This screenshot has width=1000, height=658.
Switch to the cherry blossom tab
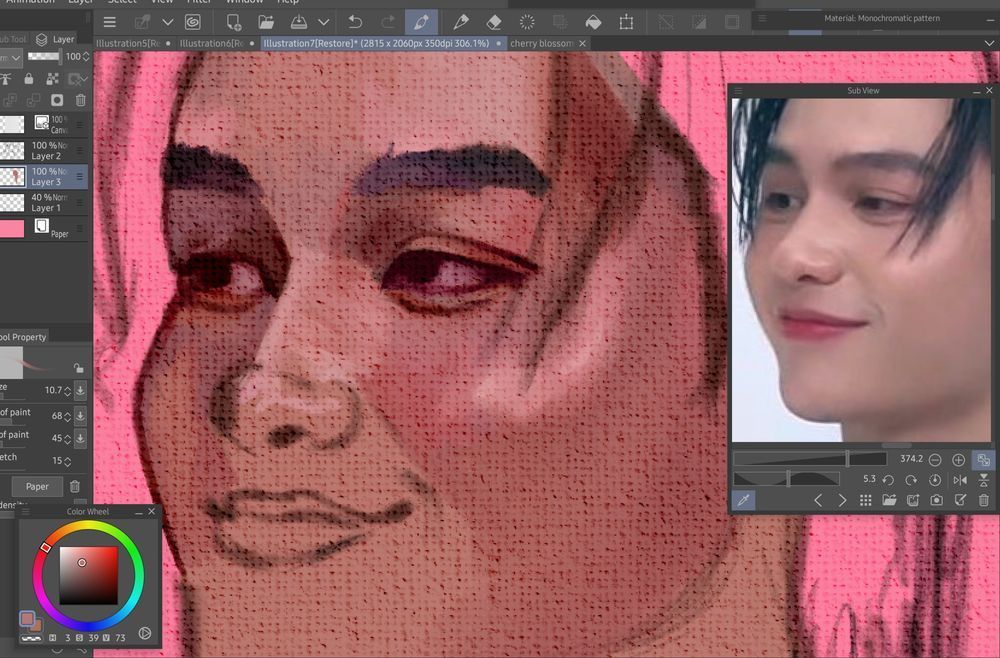[540, 44]
